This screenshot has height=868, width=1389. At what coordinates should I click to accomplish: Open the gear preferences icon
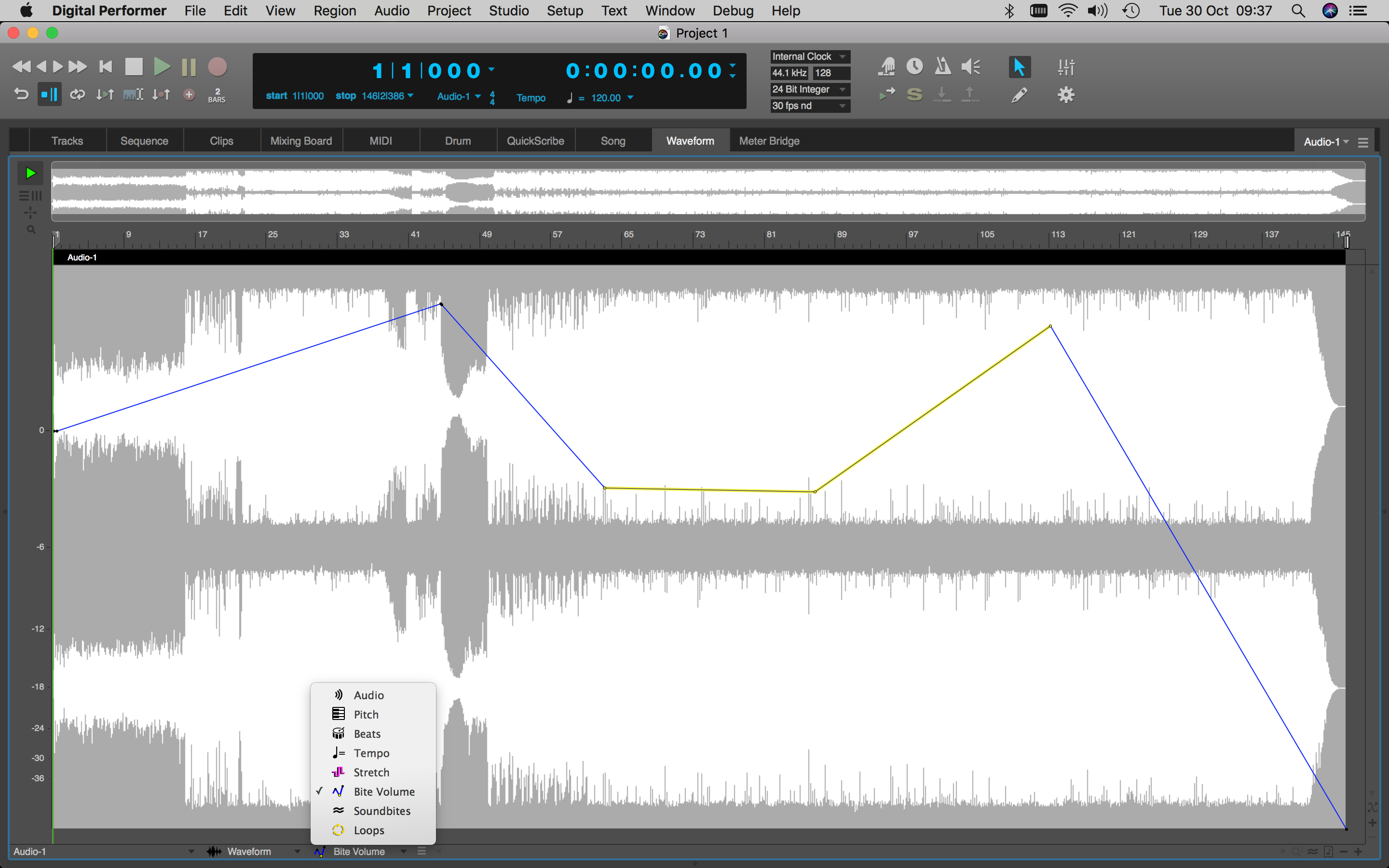tap(1066, 95)
